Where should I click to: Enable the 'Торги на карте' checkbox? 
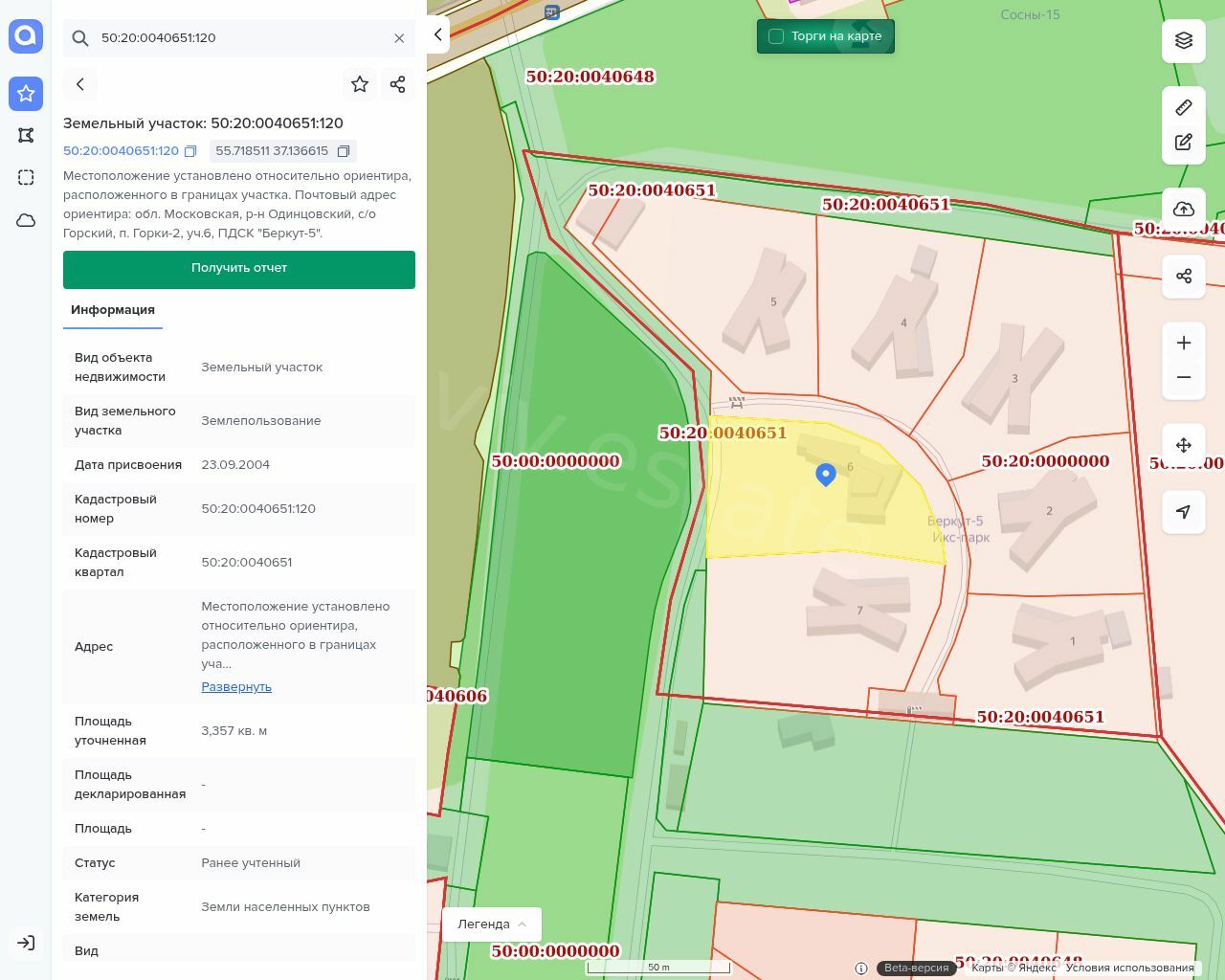(776, 36)
